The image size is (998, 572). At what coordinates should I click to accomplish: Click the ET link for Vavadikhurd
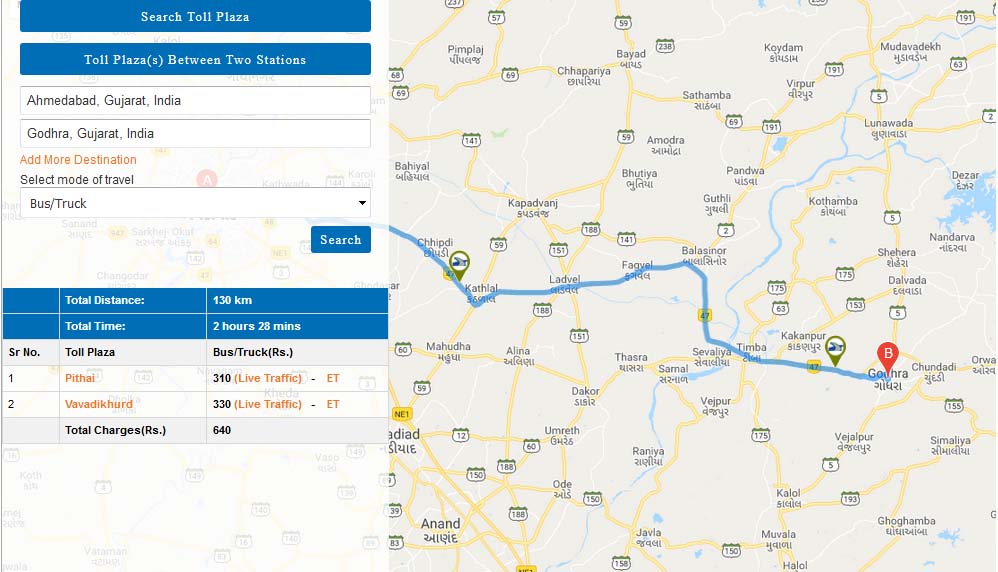(x=333, y=405)
